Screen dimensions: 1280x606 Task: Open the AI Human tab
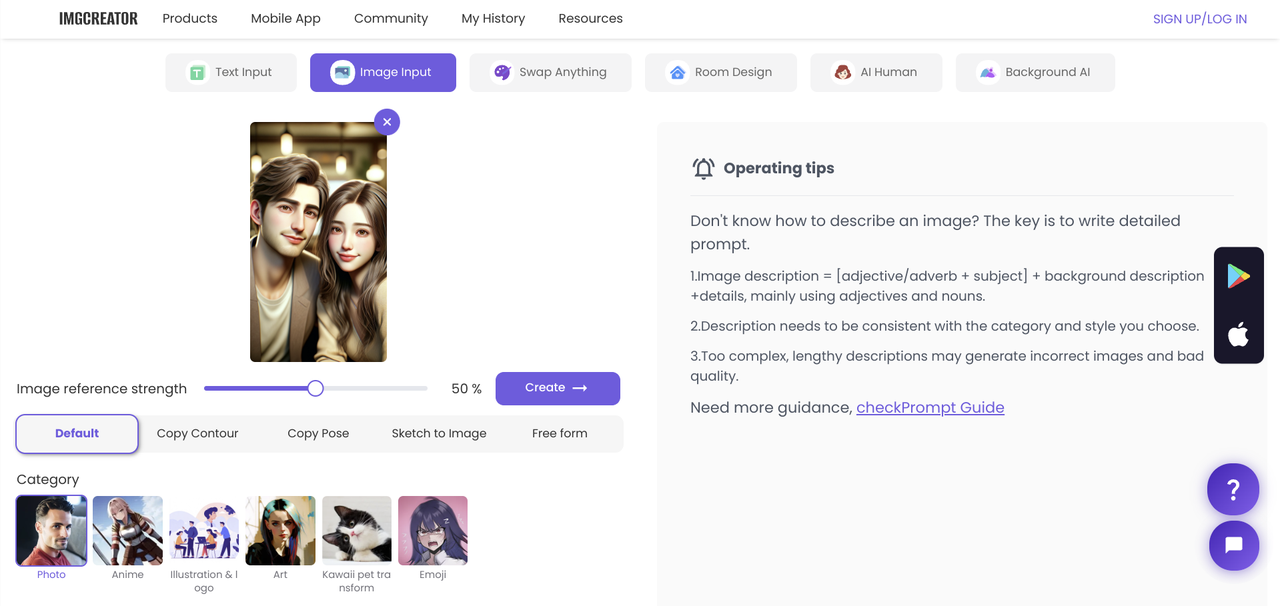pos(876,72)
